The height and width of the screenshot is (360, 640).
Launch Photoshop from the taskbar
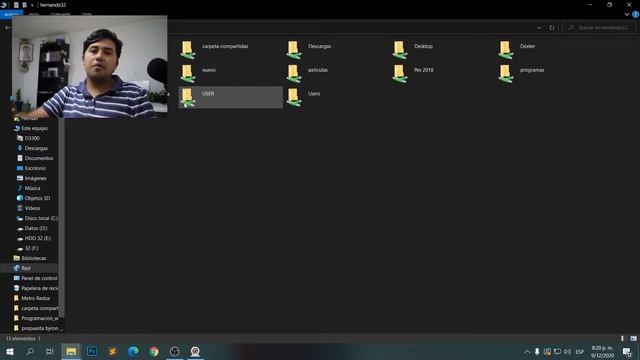(x=92, y=351)
